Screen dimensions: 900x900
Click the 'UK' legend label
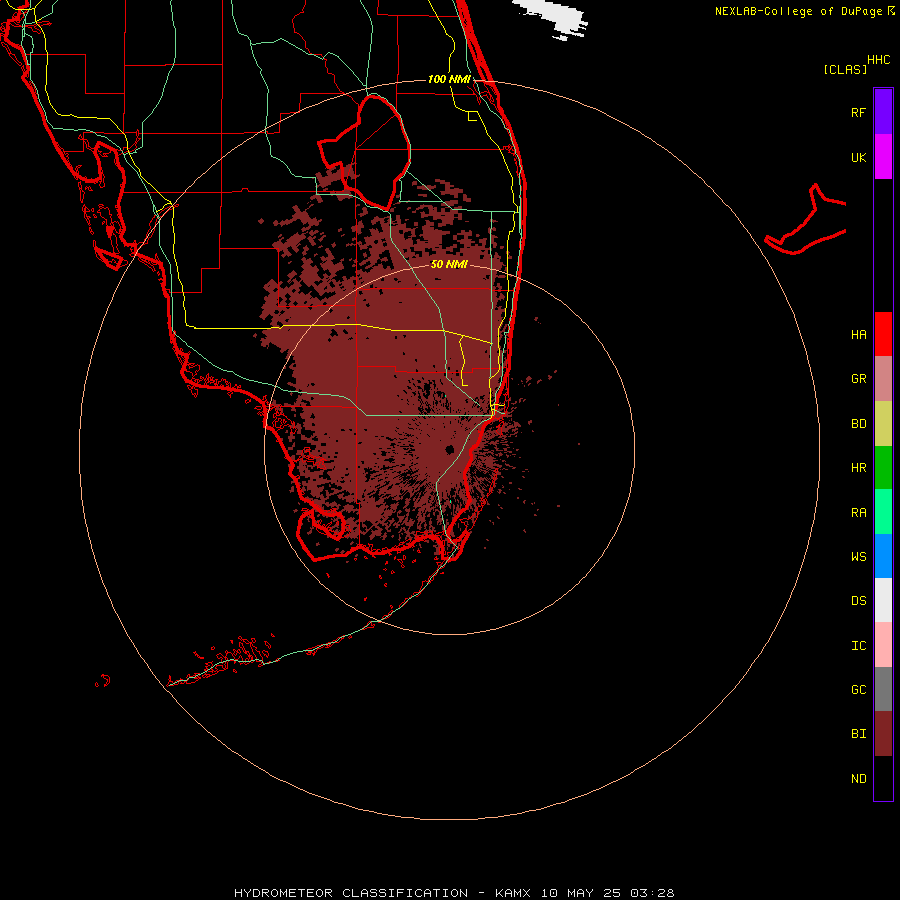pyautogui.click(x=858, y=158)
